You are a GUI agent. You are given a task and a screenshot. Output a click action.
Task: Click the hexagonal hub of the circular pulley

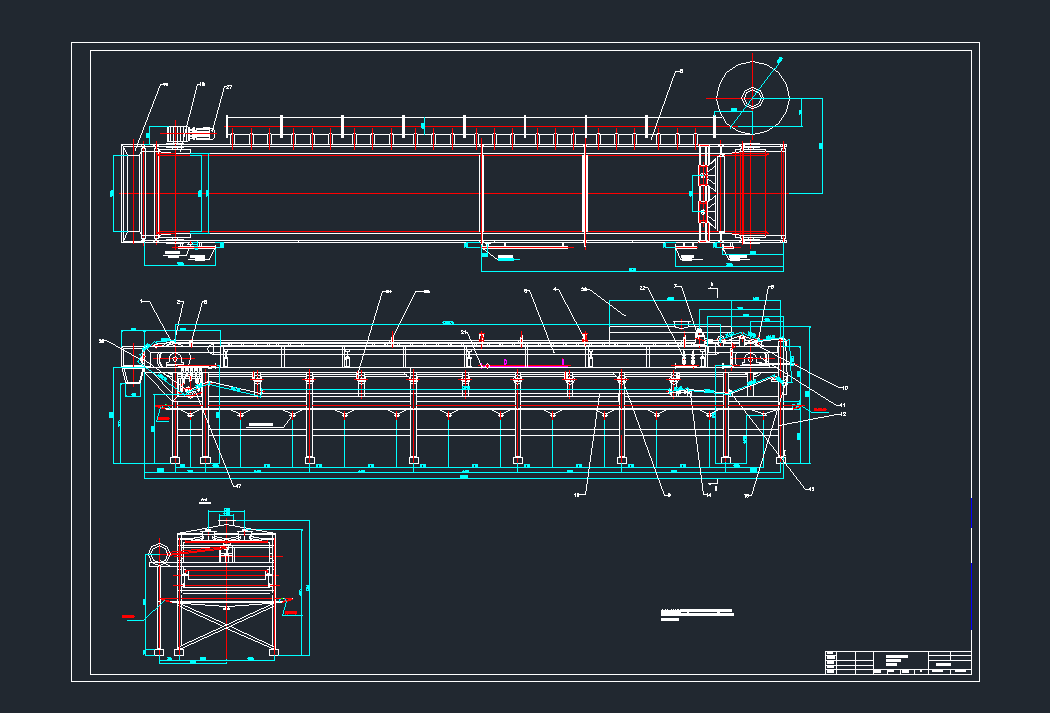click(x=753, y=98)
